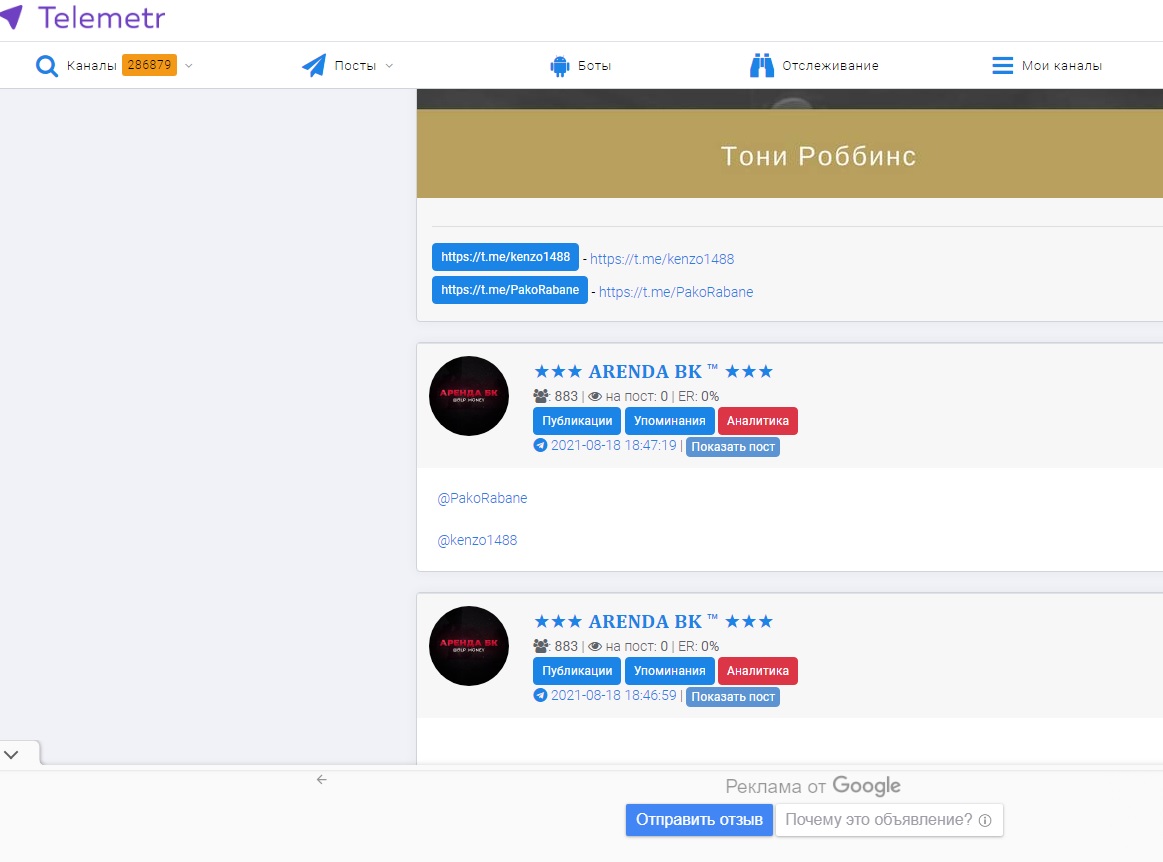Click the binoculars icon beside Отслеживание
Screen dimensions: 1163x862
click(x=762, y=65)
